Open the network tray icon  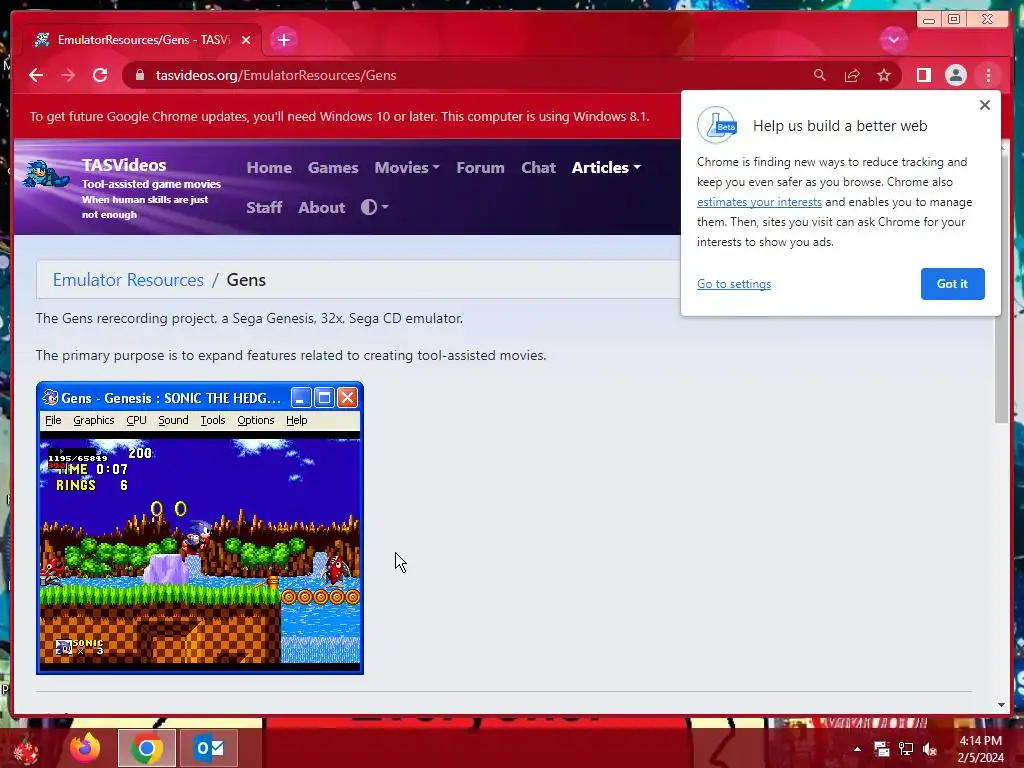point(906,749)
